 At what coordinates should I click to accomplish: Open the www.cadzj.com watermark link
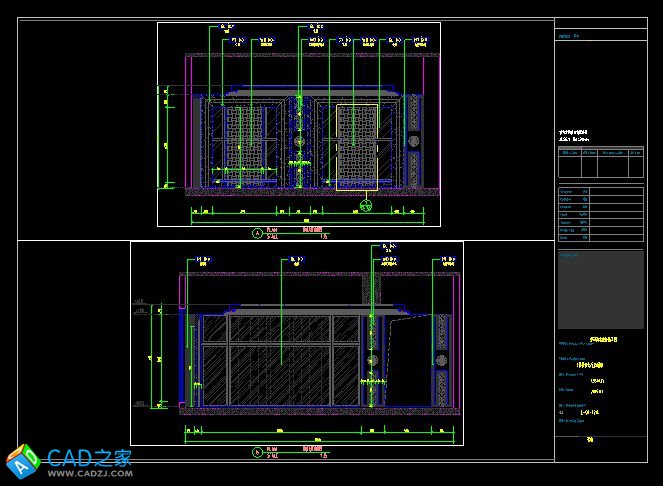pos(86,474)
